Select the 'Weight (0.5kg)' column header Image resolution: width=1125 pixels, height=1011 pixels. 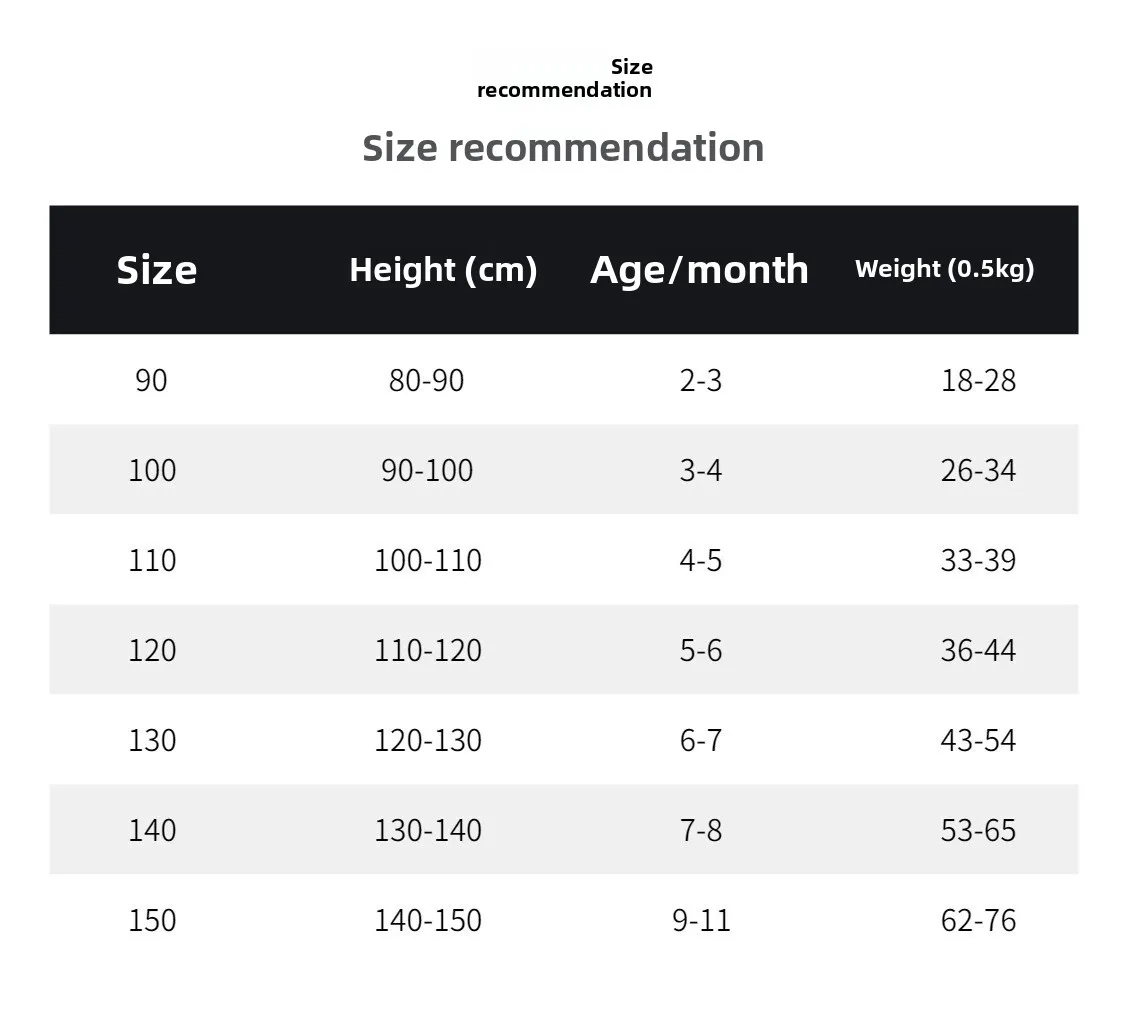[x=944, y=269]
